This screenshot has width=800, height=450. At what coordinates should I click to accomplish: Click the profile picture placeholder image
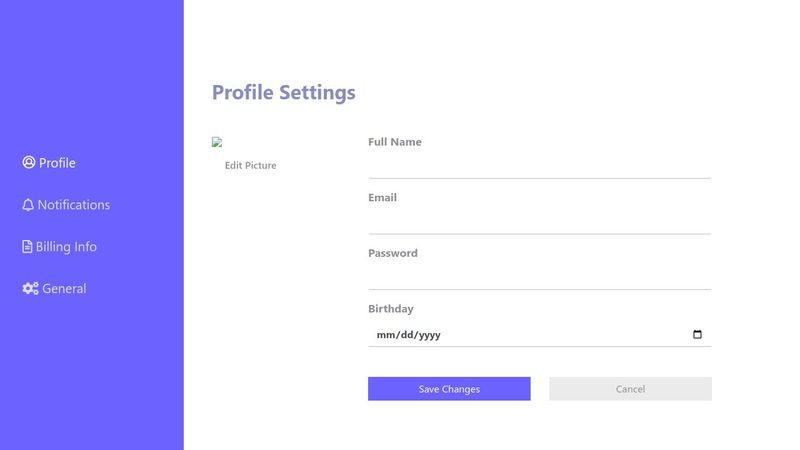tap(217, 143)
